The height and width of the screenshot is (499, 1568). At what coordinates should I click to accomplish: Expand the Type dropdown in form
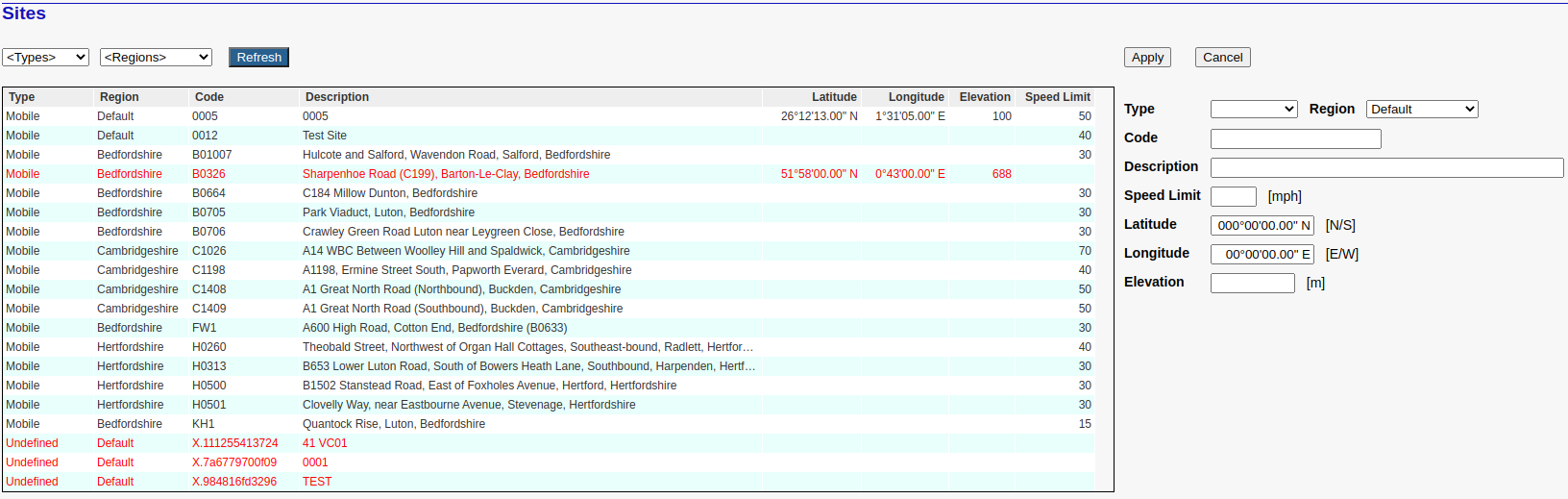(1254, 110)
